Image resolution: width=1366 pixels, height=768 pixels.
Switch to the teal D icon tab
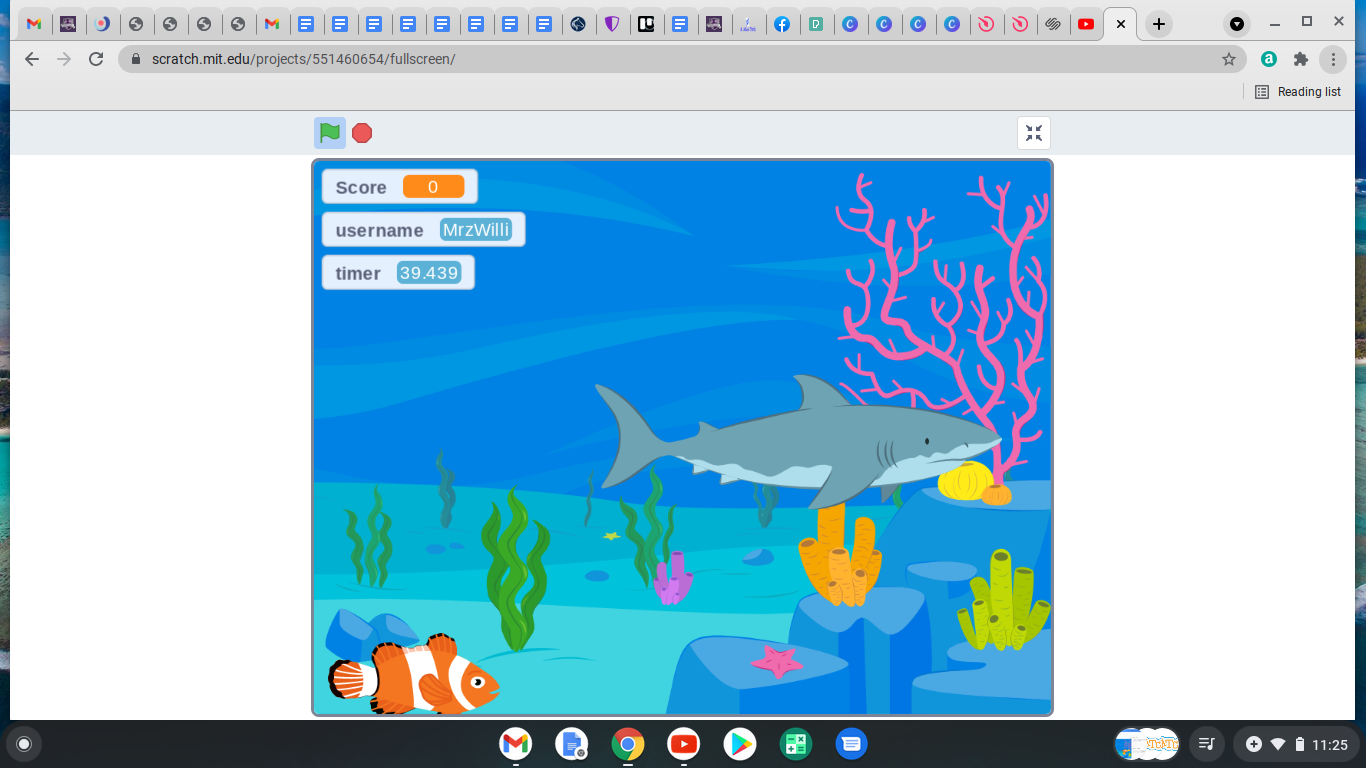coord(816,24)
